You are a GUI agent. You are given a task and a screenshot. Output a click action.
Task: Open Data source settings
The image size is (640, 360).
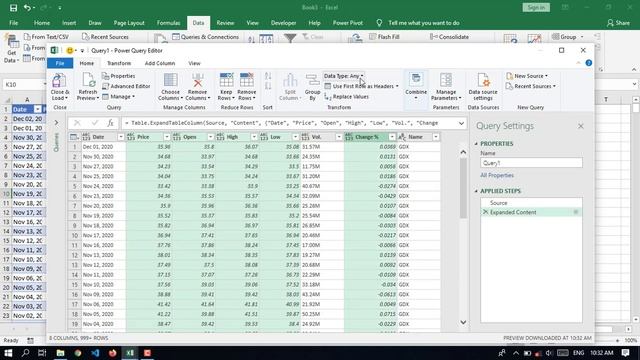483,87
